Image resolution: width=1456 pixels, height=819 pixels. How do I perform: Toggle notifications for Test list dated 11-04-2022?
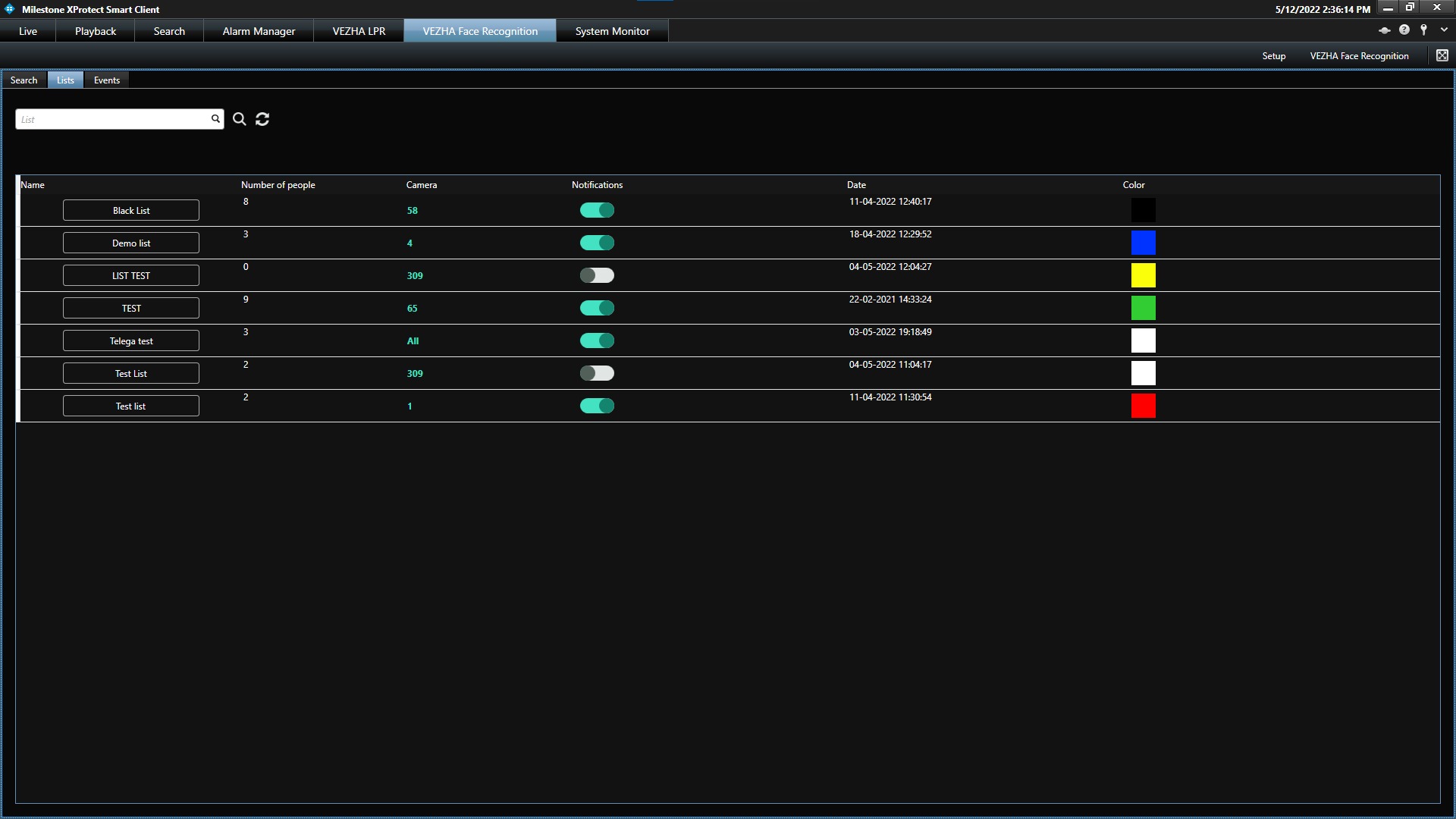click(597, 406)
